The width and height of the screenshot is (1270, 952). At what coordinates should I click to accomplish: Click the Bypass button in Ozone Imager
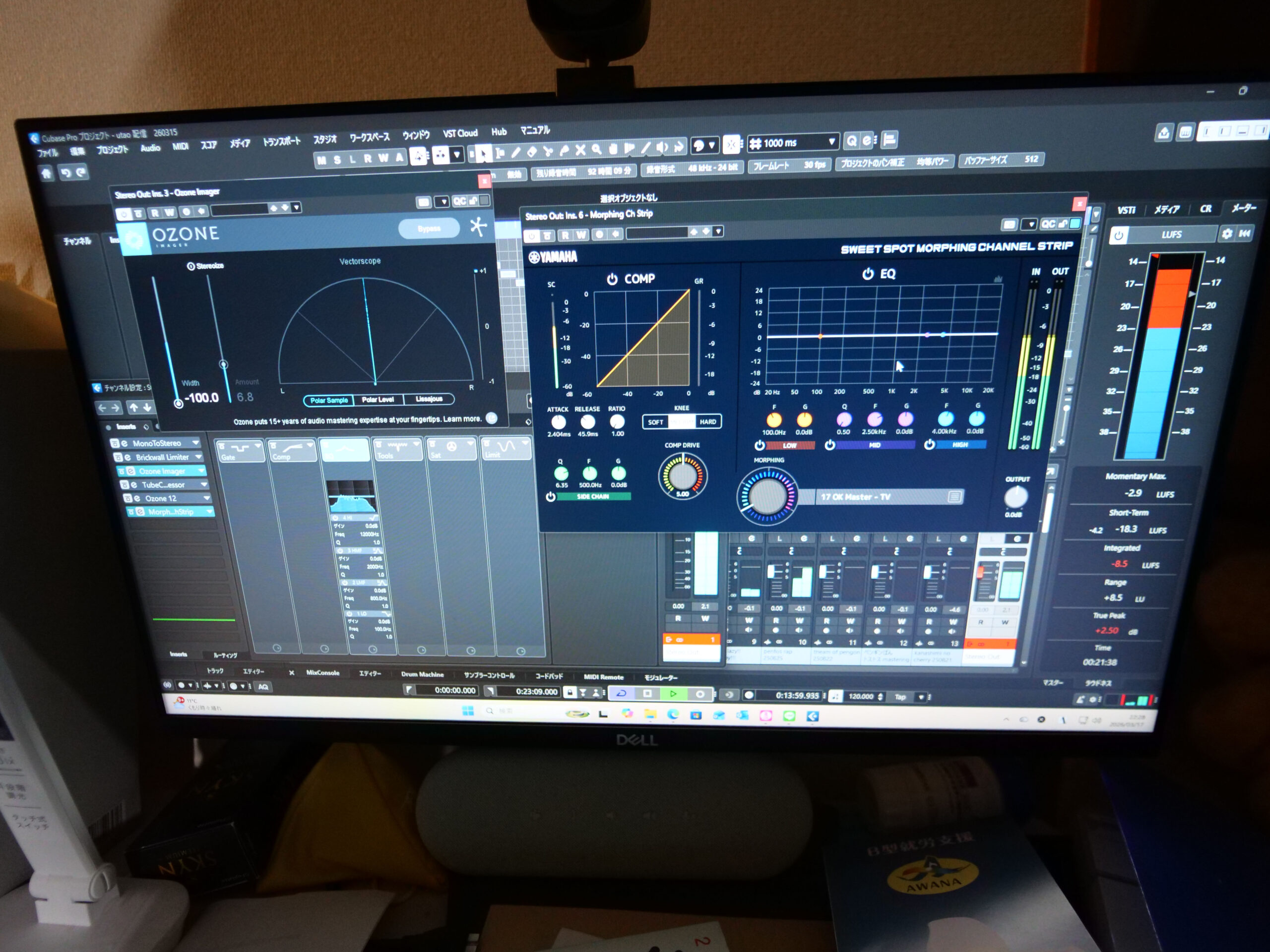click(429, 229)
